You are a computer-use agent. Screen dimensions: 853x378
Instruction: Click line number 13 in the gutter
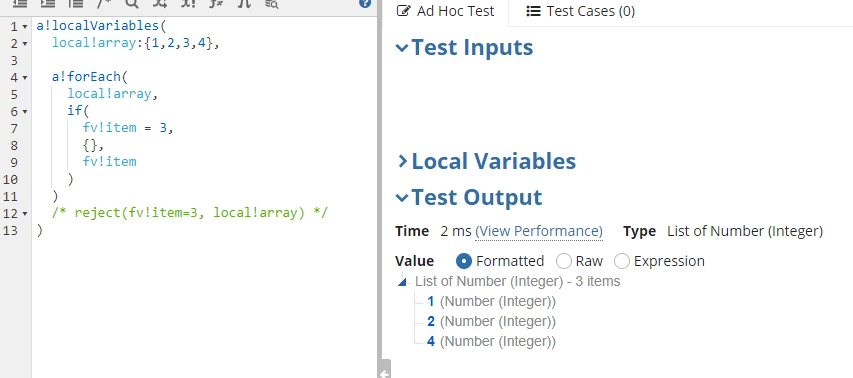(x=10, y=230)
